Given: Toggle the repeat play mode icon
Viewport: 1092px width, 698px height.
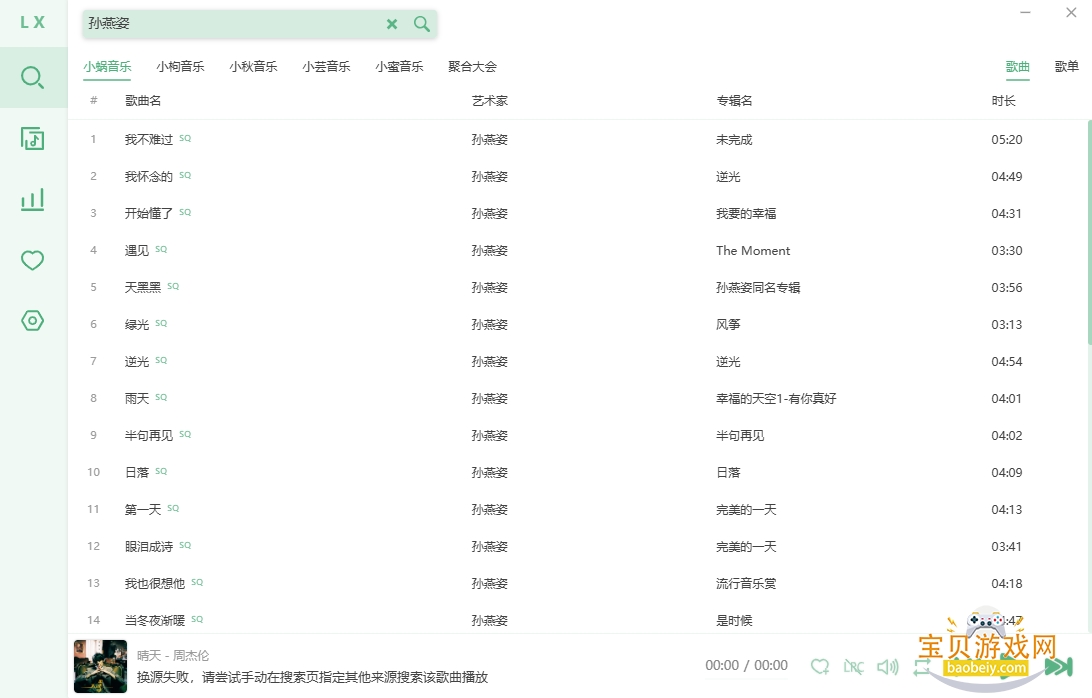Looking at the screenshot, I should click(x=921, y=667).
